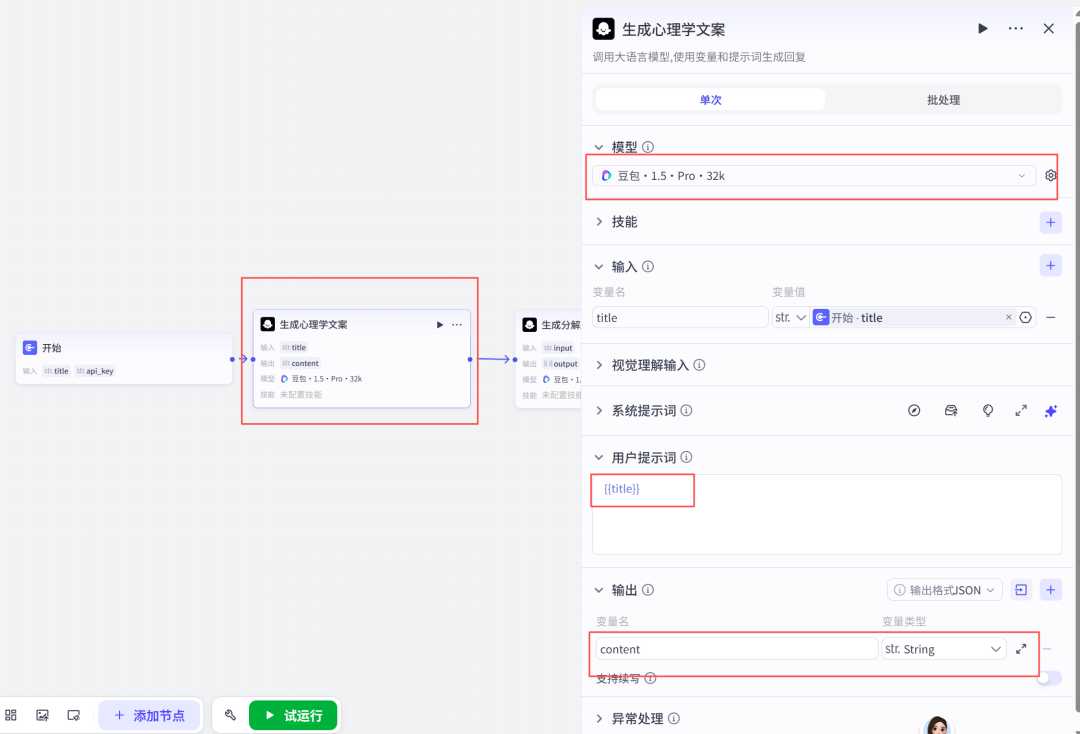This screenshot has height=734, width=1080.
Task: Expand the 视觉理解输入 section
Action: pyautogui.click(x=599, y=365)
